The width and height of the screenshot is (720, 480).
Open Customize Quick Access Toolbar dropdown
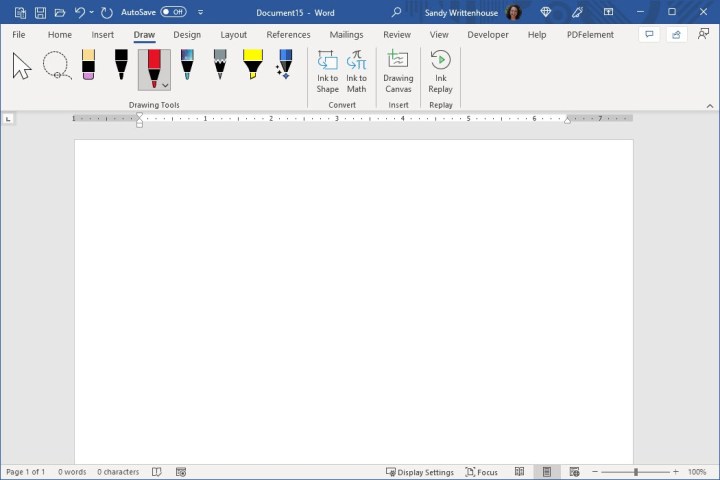pyautogui.click(x=201, y=12)
